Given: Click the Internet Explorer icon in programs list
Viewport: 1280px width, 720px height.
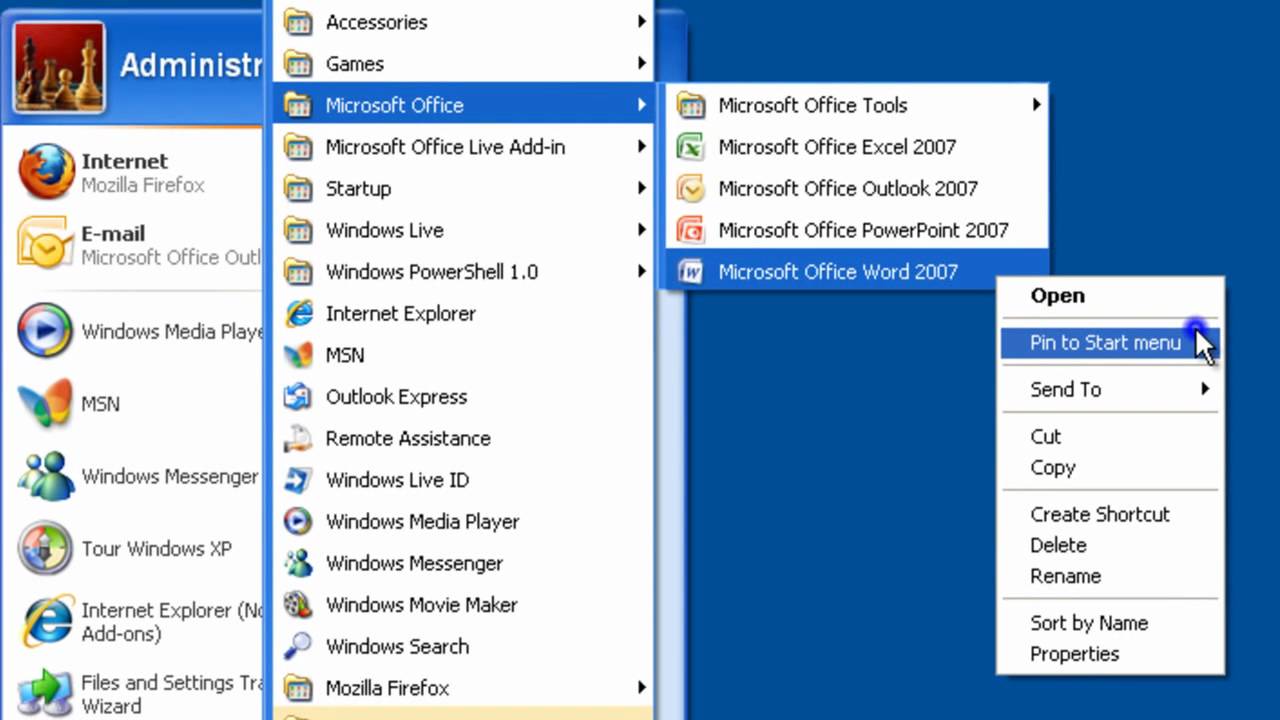Looking at the screenshot, I should point(298,314).
